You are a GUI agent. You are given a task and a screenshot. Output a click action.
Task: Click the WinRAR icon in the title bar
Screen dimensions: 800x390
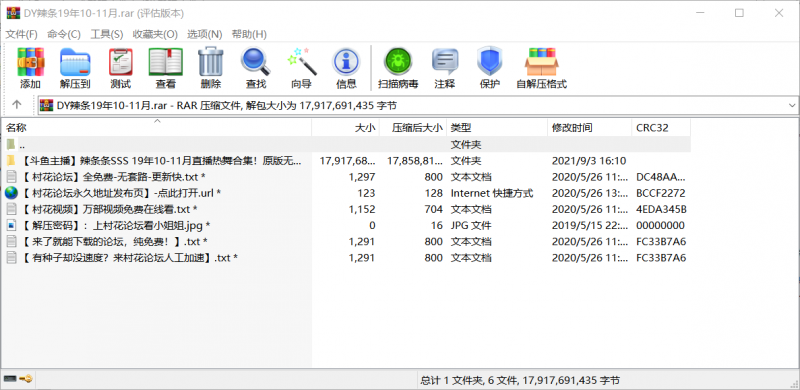[x=13, y=13]
